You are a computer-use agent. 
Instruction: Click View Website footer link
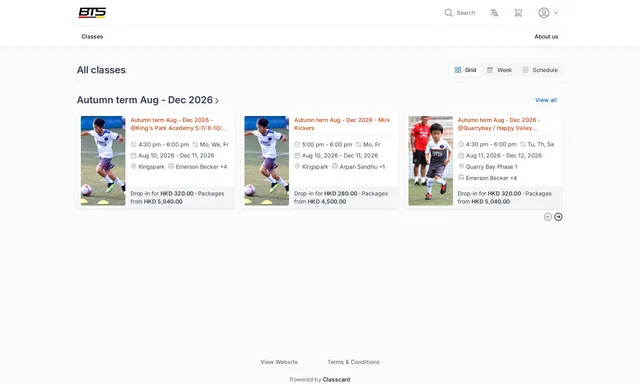[x=279, y=362]
